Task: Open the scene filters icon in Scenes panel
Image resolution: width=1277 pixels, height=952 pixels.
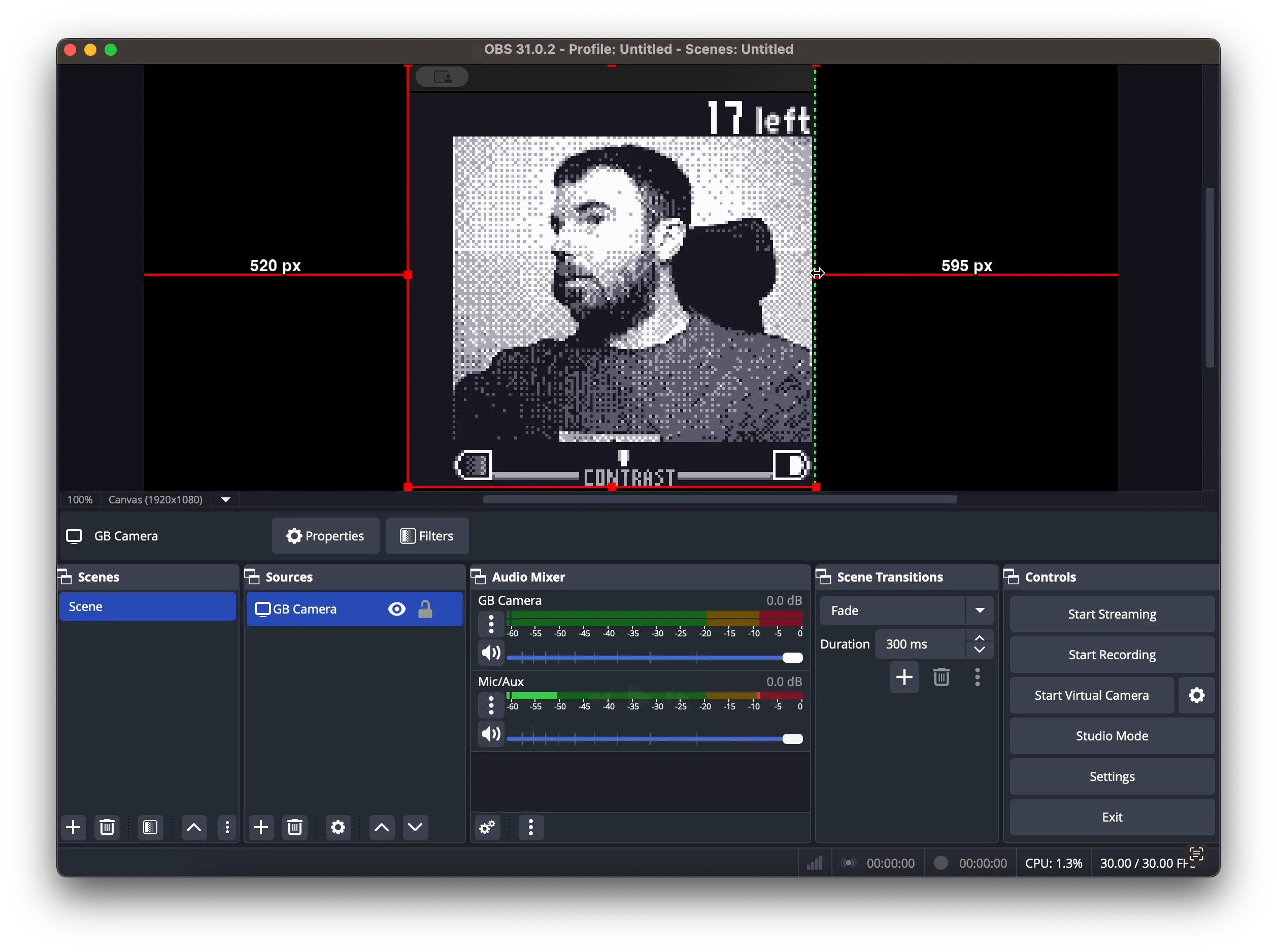Action: tap(150, 827)
